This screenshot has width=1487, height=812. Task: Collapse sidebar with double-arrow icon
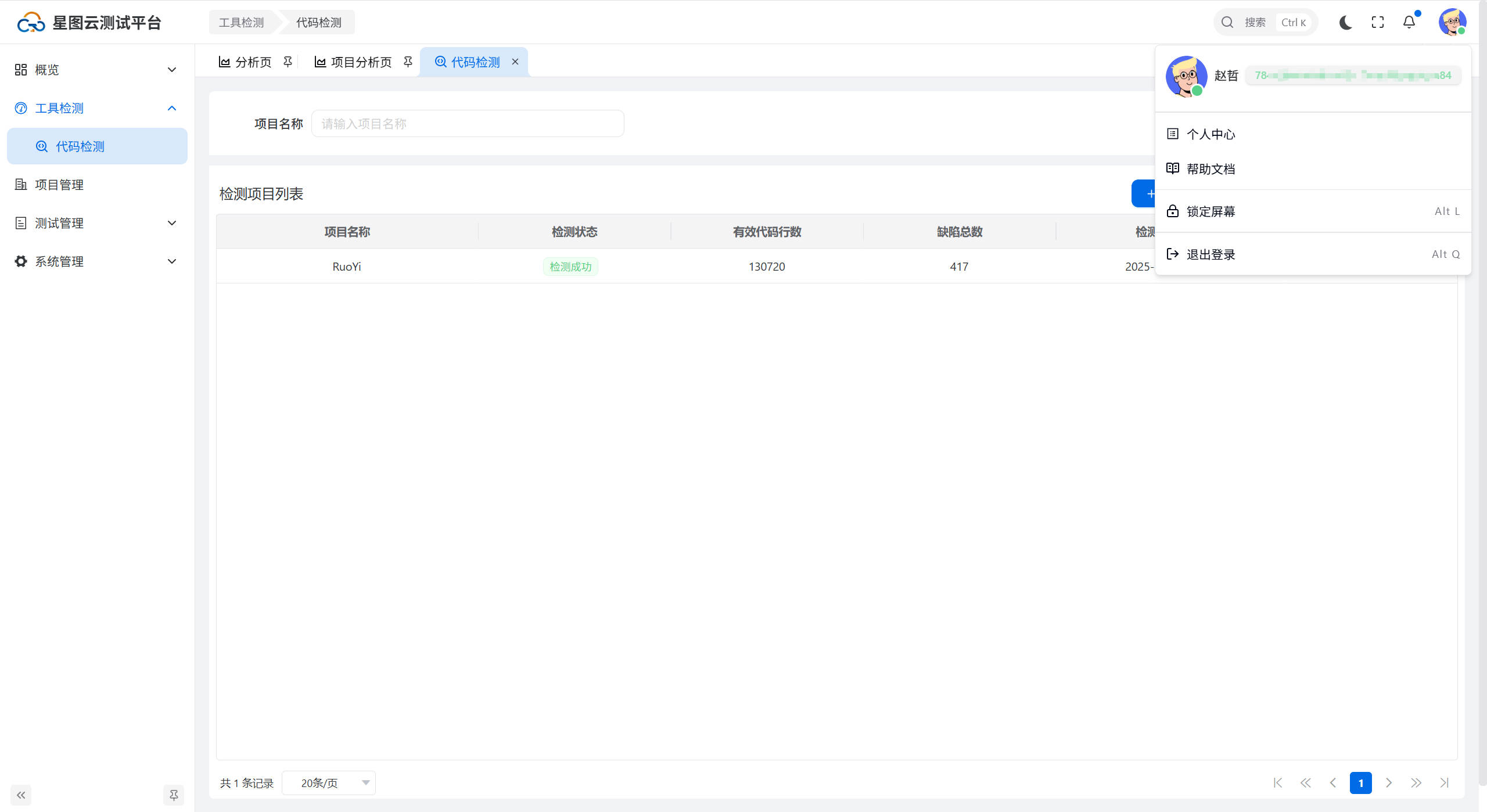[x=21, y=795]
